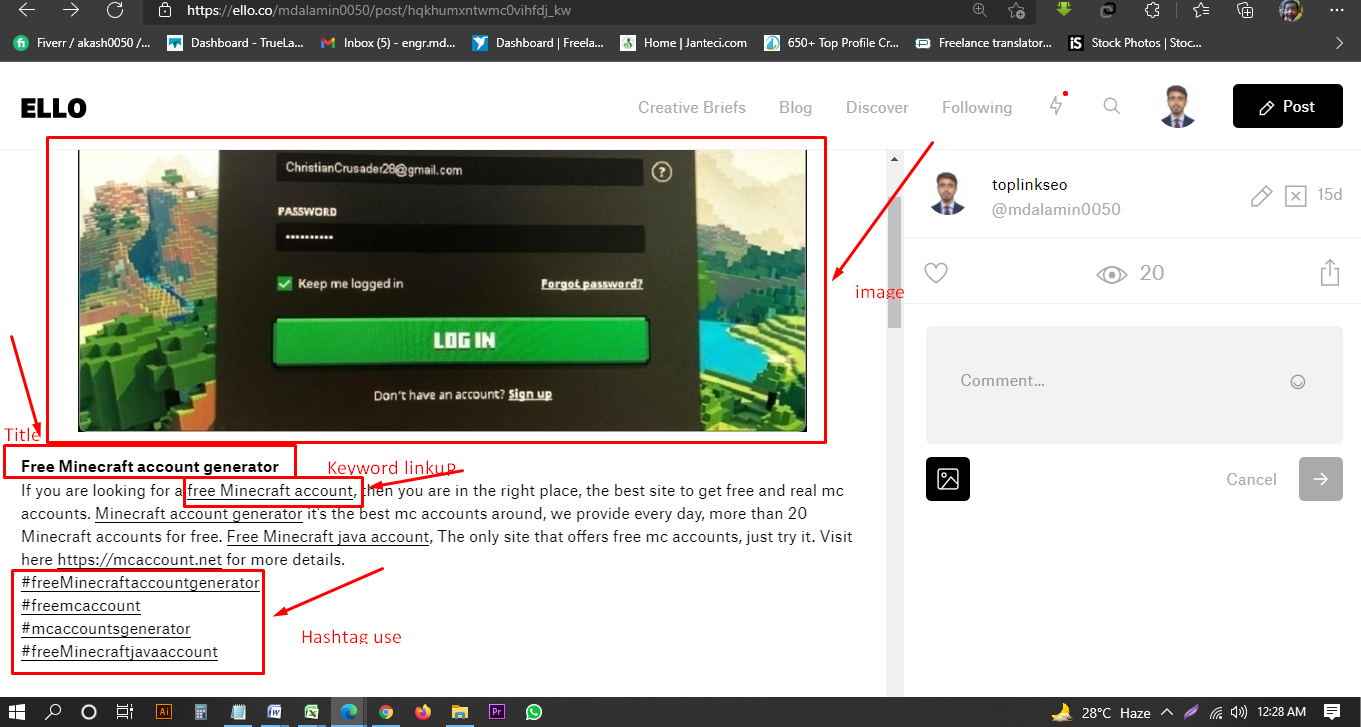This screenshot has width=1361, height=727.
Task: Submit the comment with arrow button
Action: [1320, 479]
